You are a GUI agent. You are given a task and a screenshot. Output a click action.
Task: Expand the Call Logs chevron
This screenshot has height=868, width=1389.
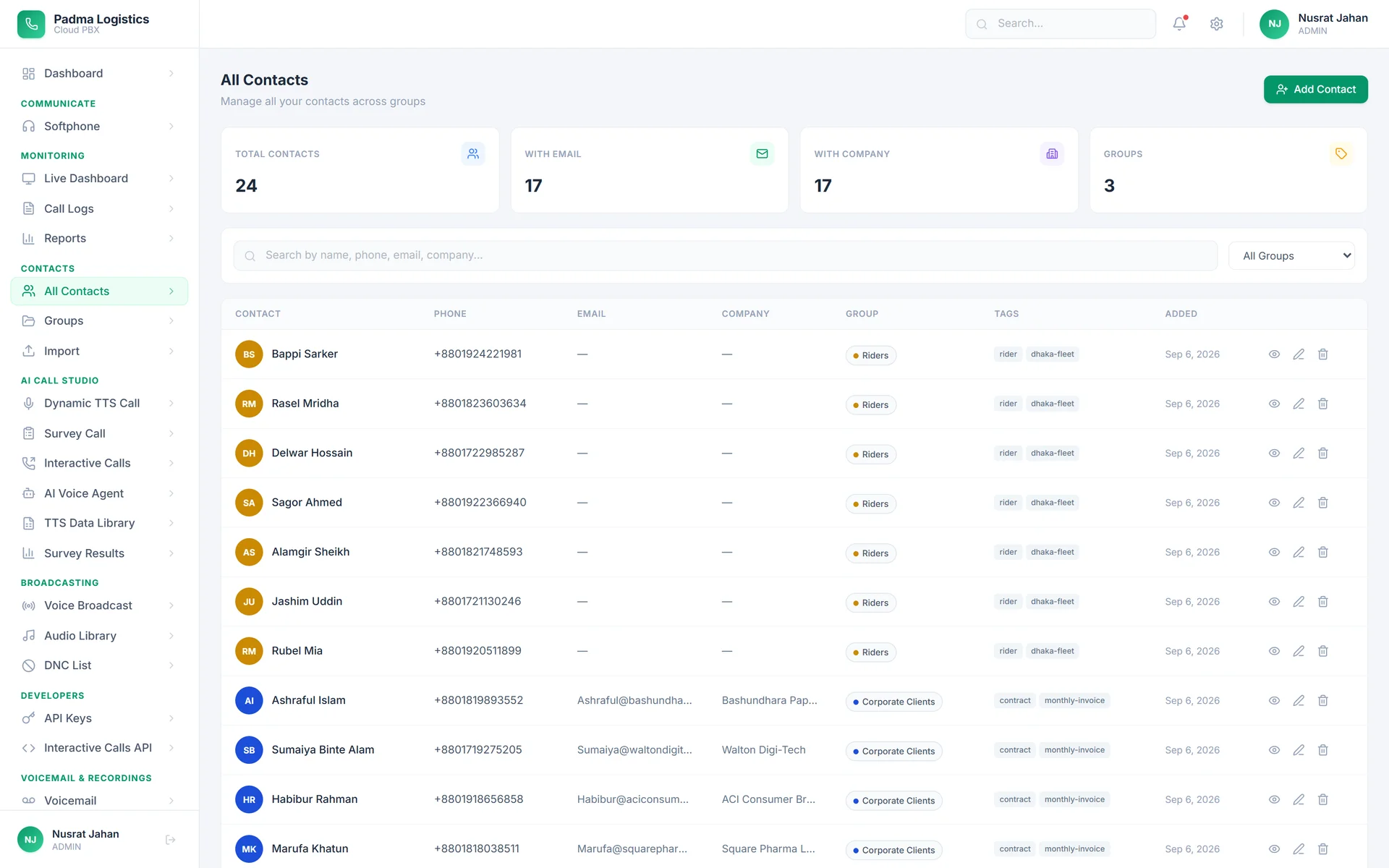pyautogui.click(x=171, y=208)
